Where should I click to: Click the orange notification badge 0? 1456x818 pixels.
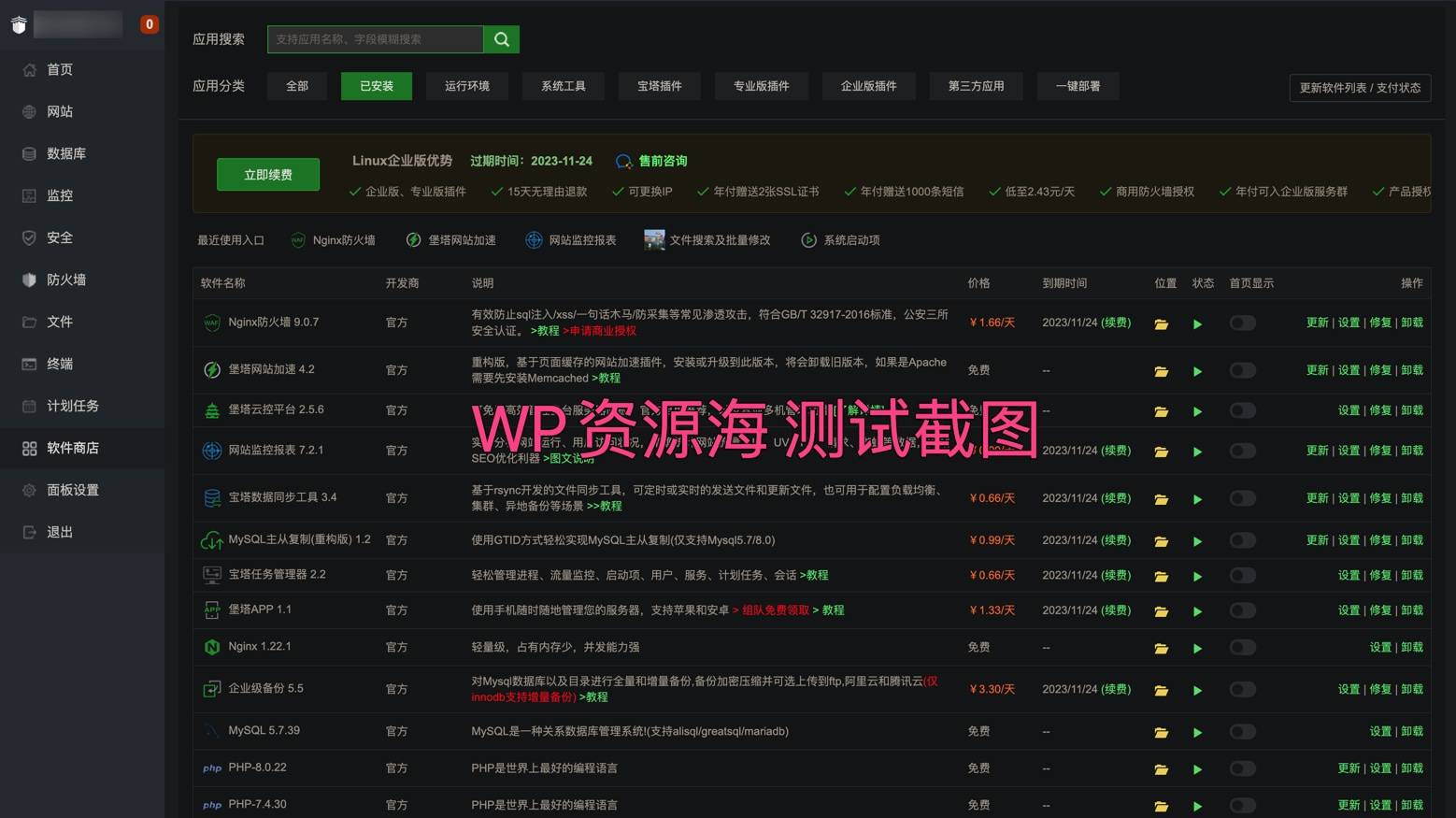point(149,24)
